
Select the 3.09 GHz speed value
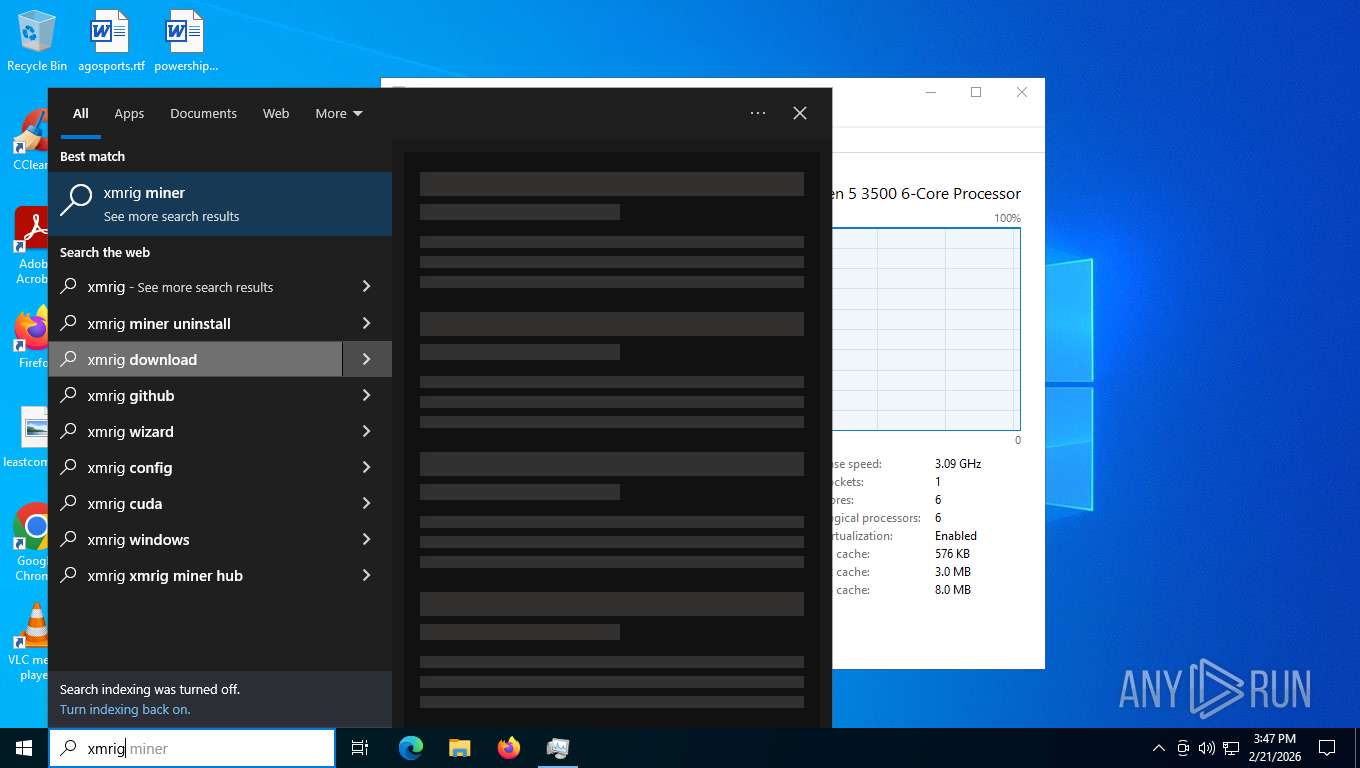(x=958, y=464)
